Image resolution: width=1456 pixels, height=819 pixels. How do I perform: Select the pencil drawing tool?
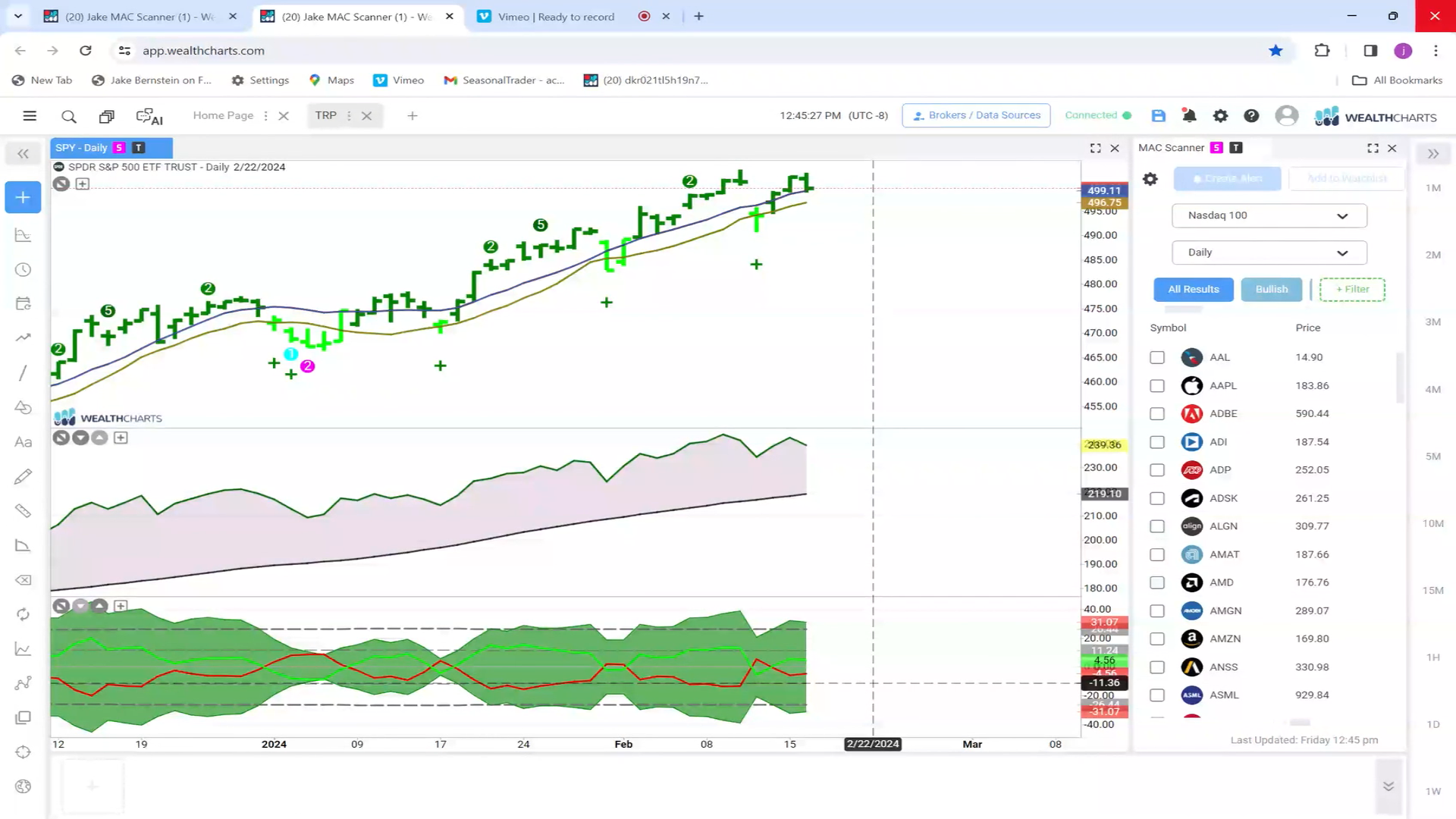coord(23,476)
